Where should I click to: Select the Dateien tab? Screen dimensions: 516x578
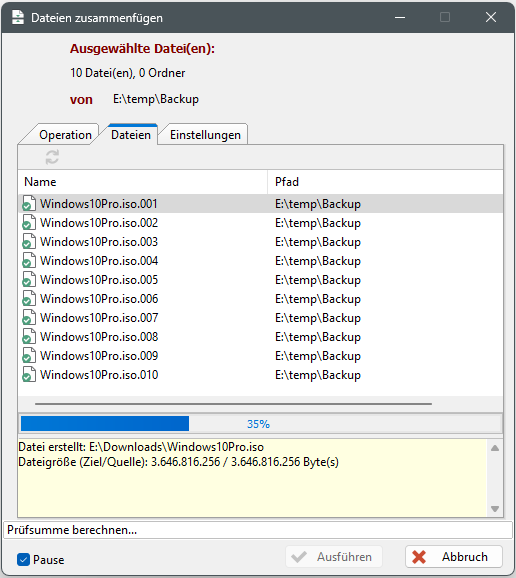click(131, 135)
